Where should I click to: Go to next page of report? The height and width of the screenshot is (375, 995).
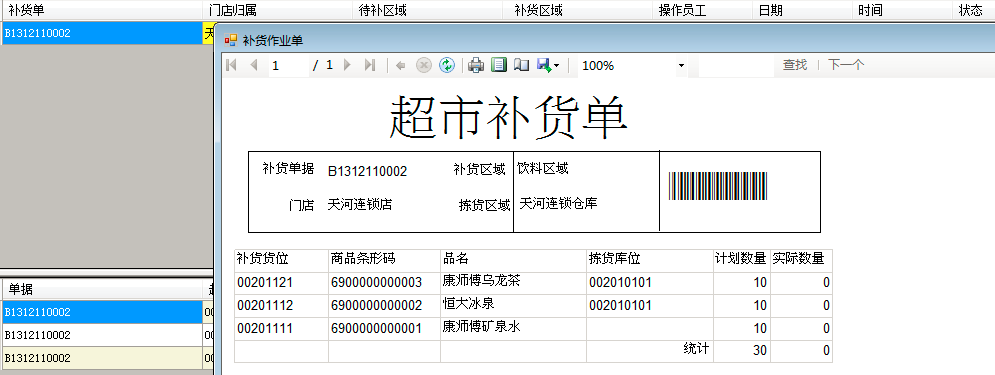pos(347,65)
